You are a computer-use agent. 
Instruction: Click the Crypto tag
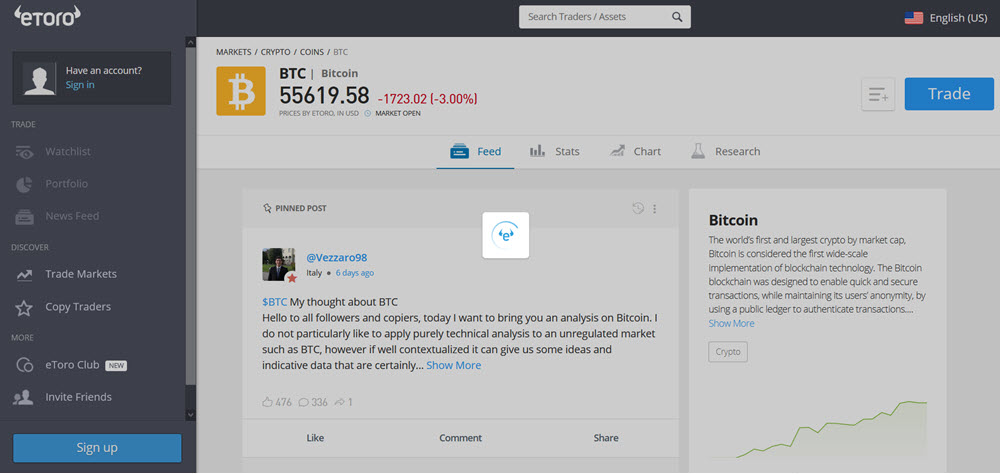point(728,352)
